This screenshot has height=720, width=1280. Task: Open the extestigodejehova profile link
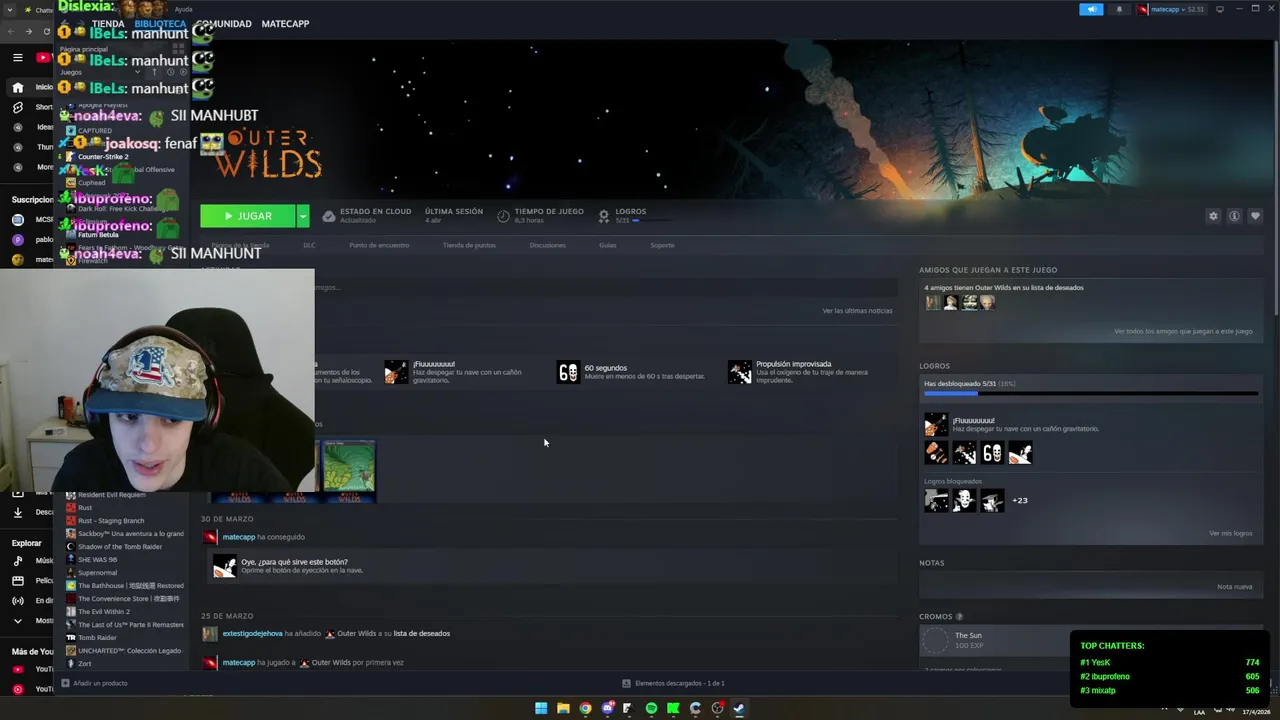252,633
